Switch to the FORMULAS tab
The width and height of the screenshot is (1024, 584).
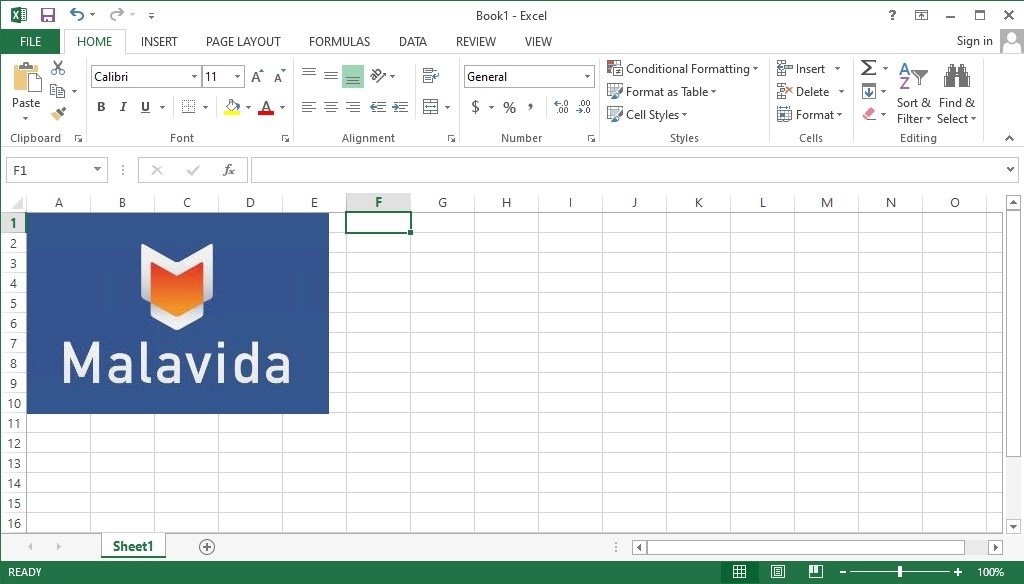click(339, 41)
